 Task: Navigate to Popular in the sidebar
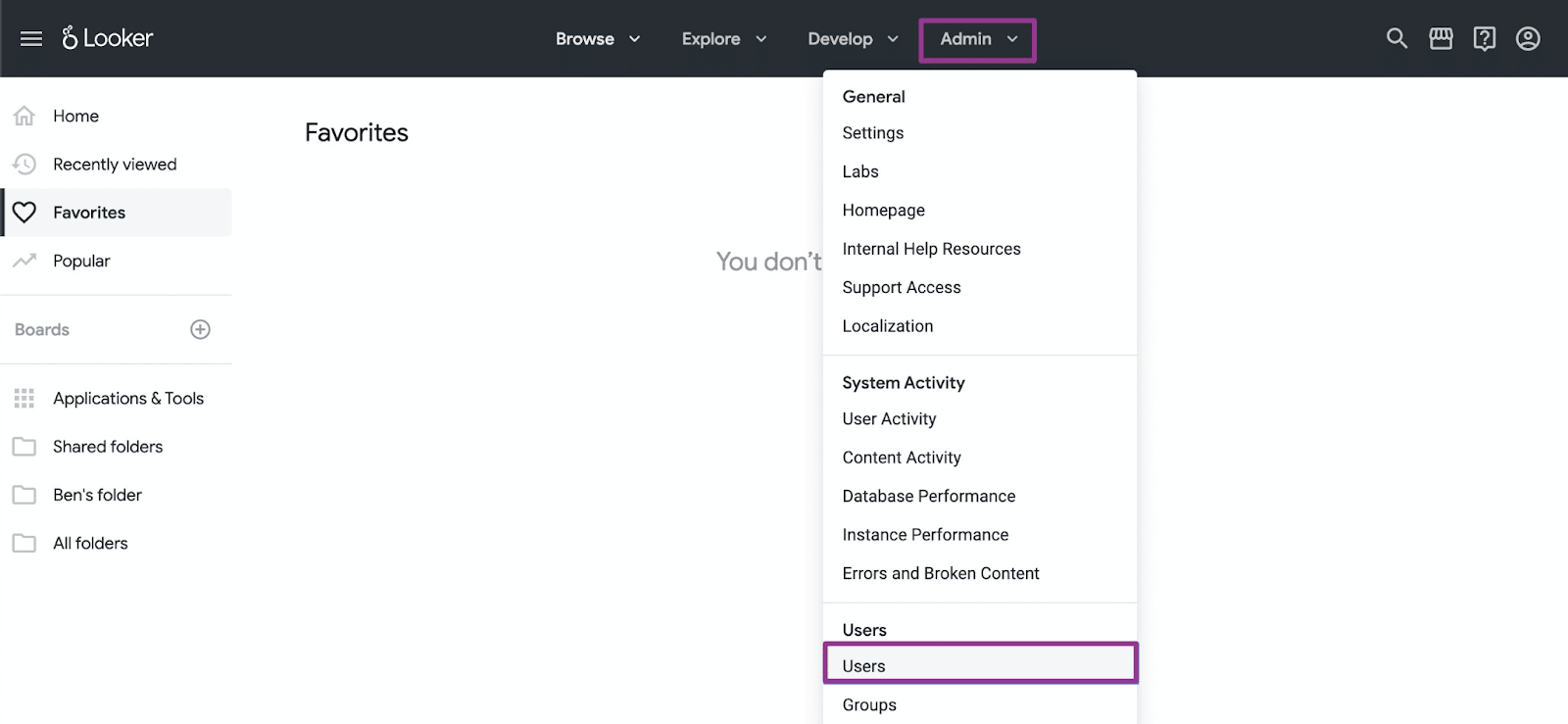coord(81,262)
